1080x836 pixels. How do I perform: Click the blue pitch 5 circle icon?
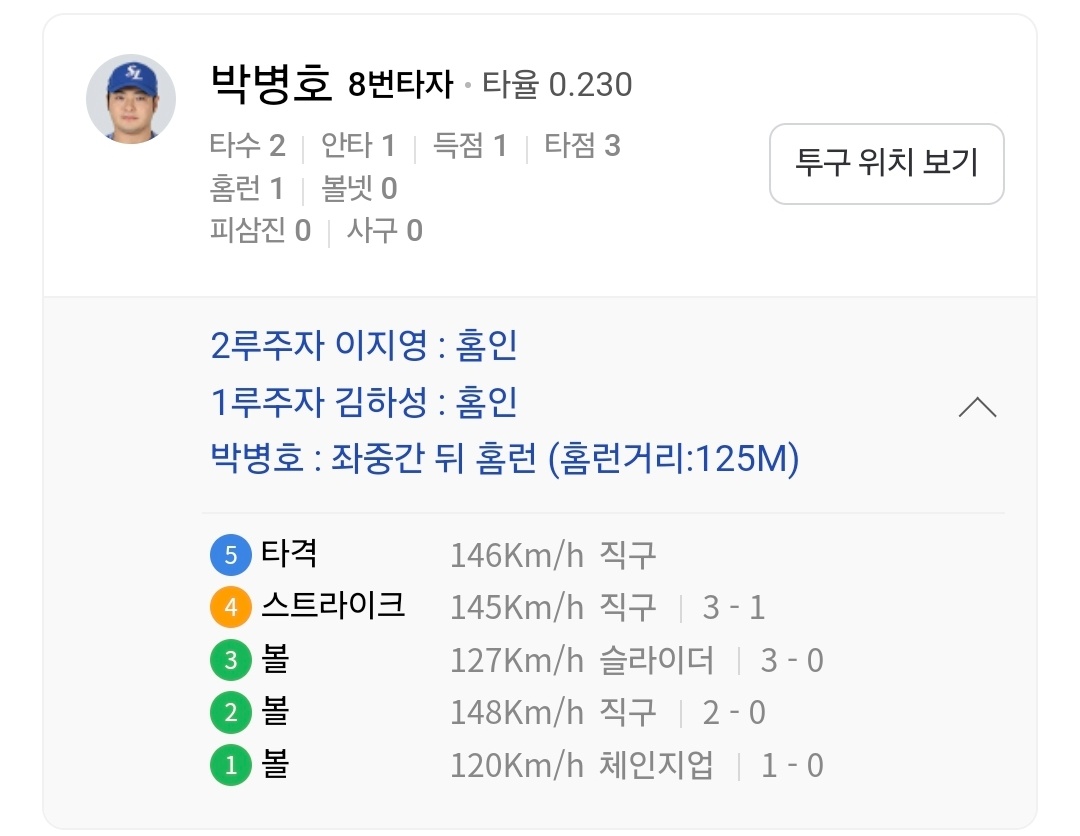point(230,555)
